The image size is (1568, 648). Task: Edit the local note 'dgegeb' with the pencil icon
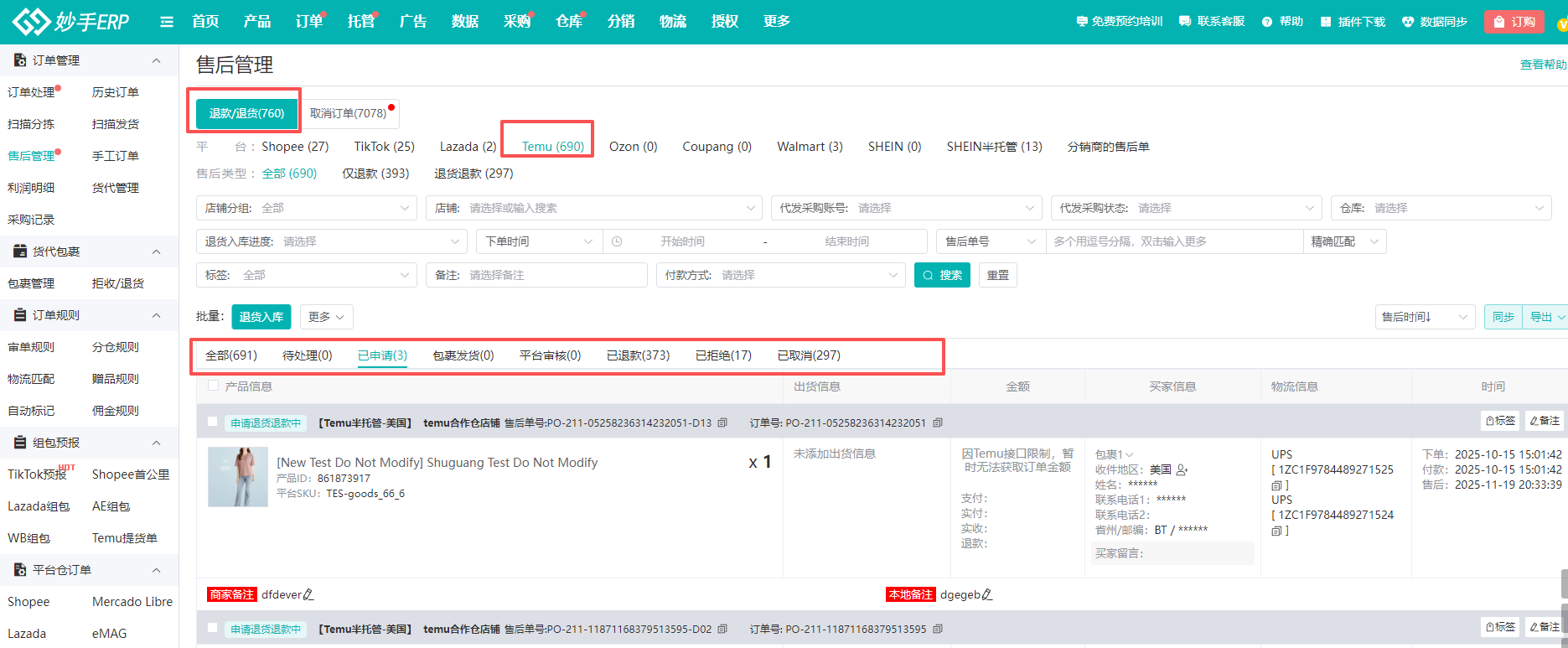(987, 594)
